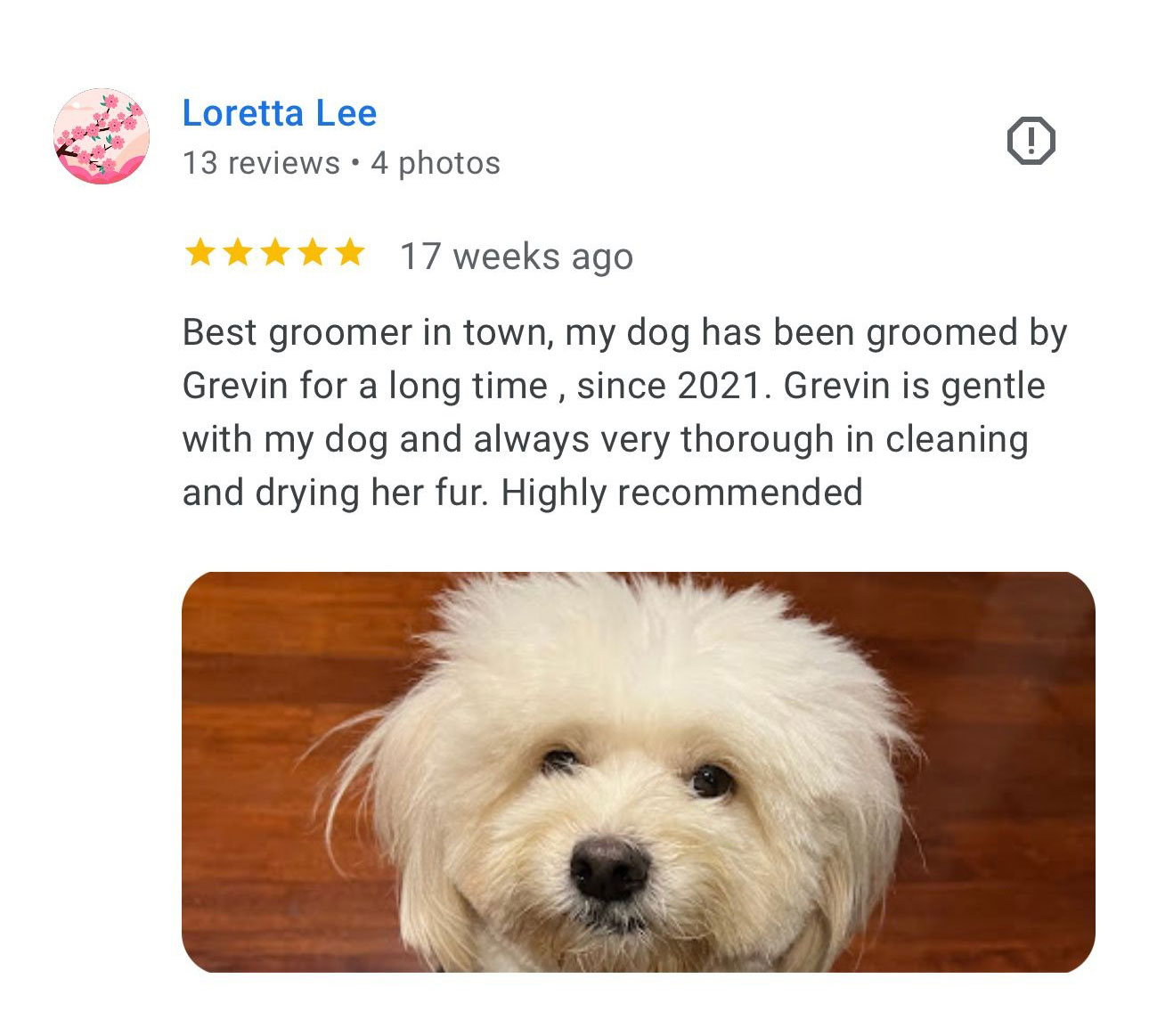Open Loretta Lee's profile name link

[x=280, y=113]
